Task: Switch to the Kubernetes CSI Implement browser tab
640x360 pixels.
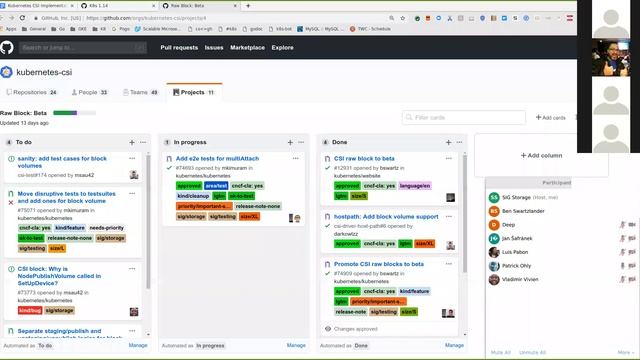Action: tap(37, 6)
